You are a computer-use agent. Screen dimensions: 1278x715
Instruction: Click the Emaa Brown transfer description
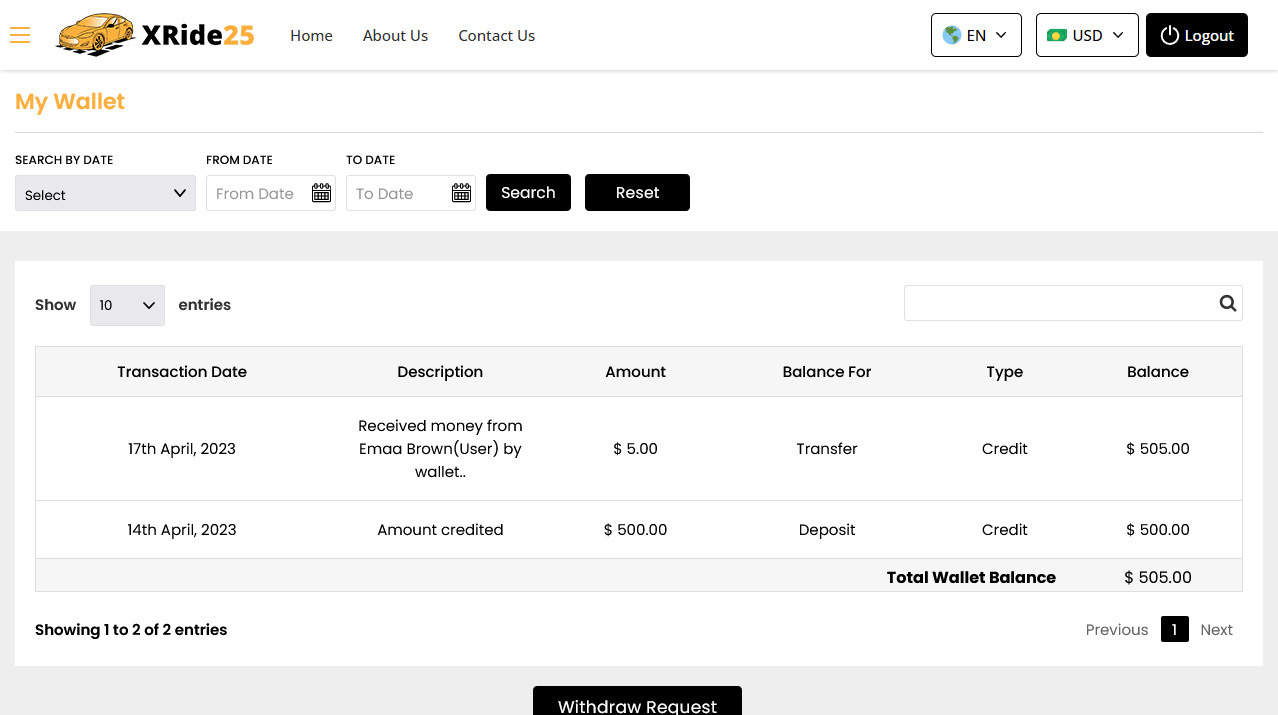[x=440, y=448]
